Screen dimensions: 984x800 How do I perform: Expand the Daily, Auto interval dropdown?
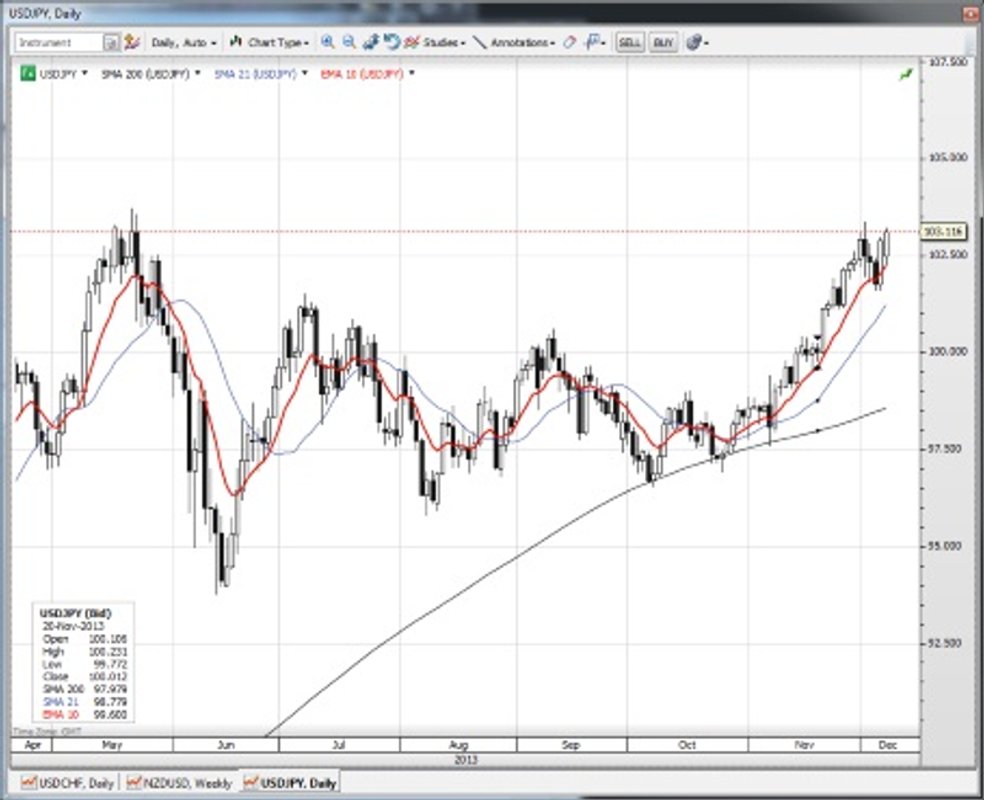coord(183,43)
